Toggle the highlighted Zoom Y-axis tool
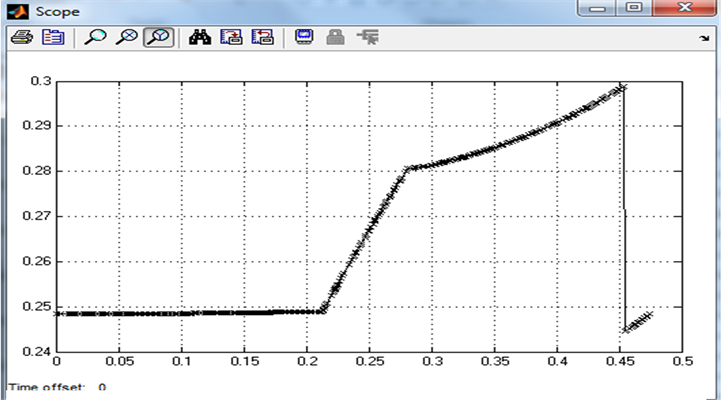This screenshot has height=400, width=721. point(157,38)
